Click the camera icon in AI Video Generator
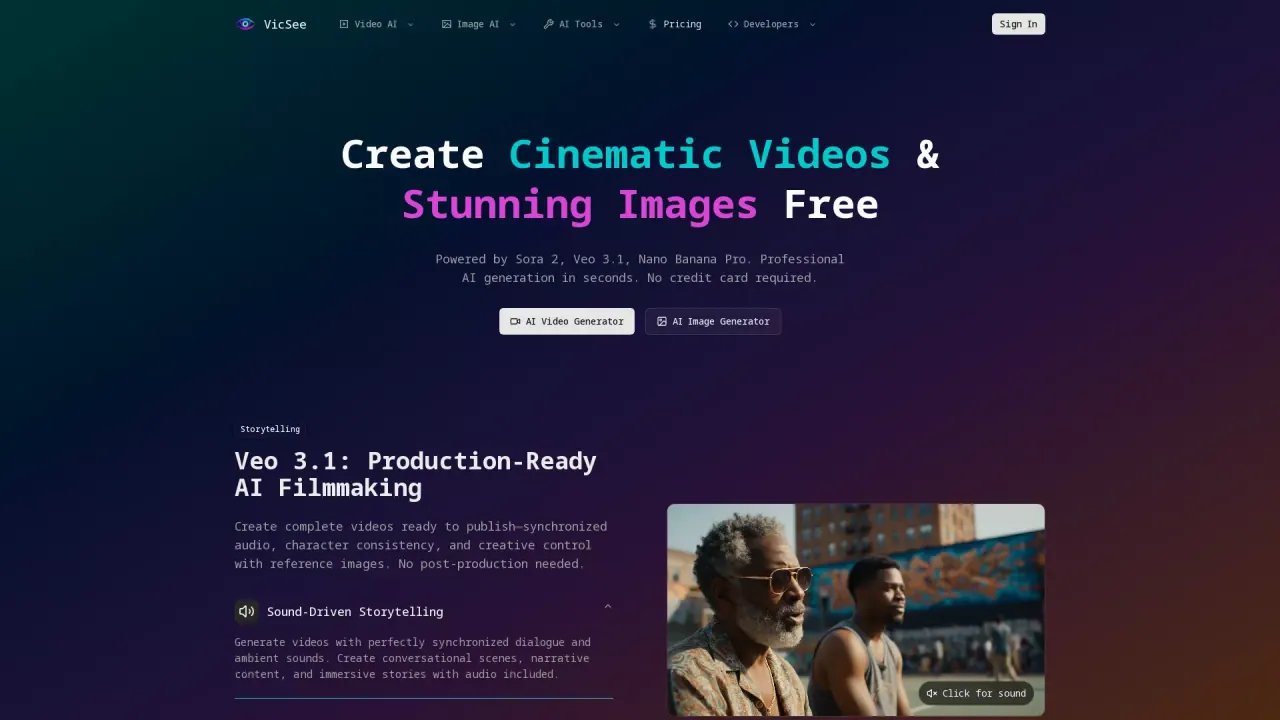The width and height of the screenshot is (1280, 720). (x=515, y=321)
